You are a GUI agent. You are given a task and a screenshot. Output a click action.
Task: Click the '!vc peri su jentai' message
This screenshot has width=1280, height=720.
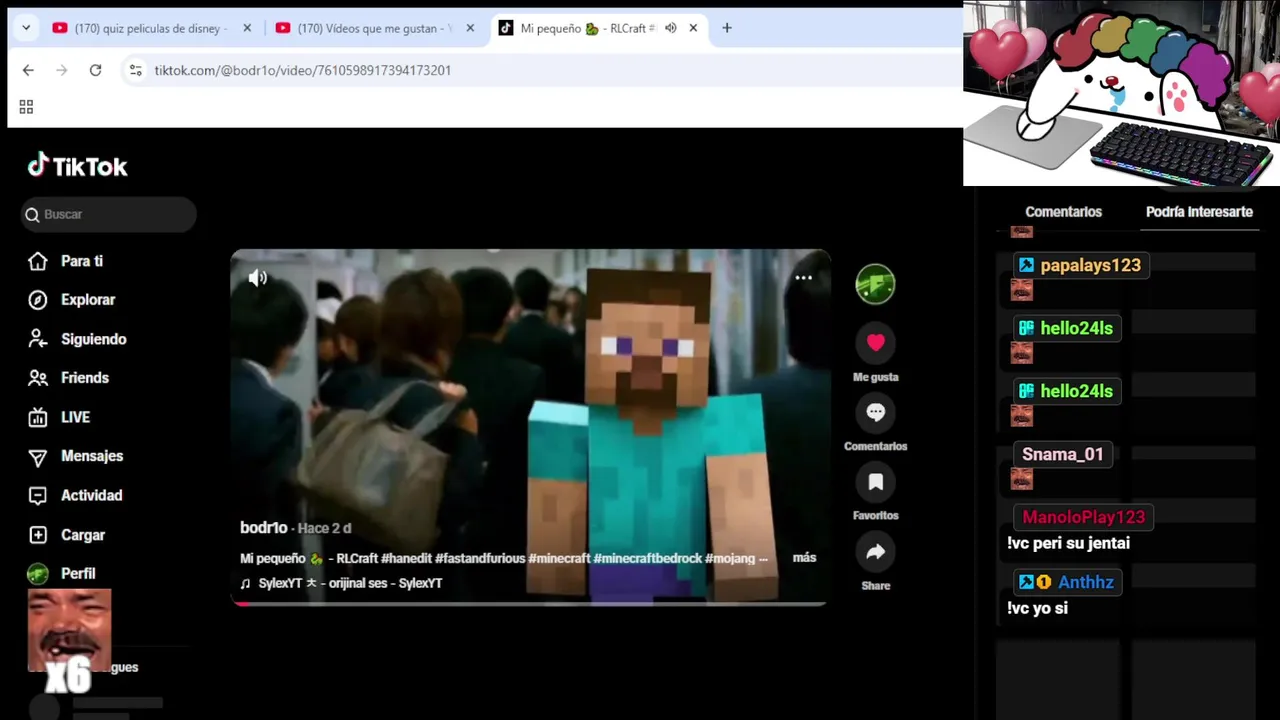pos(1068,543)
